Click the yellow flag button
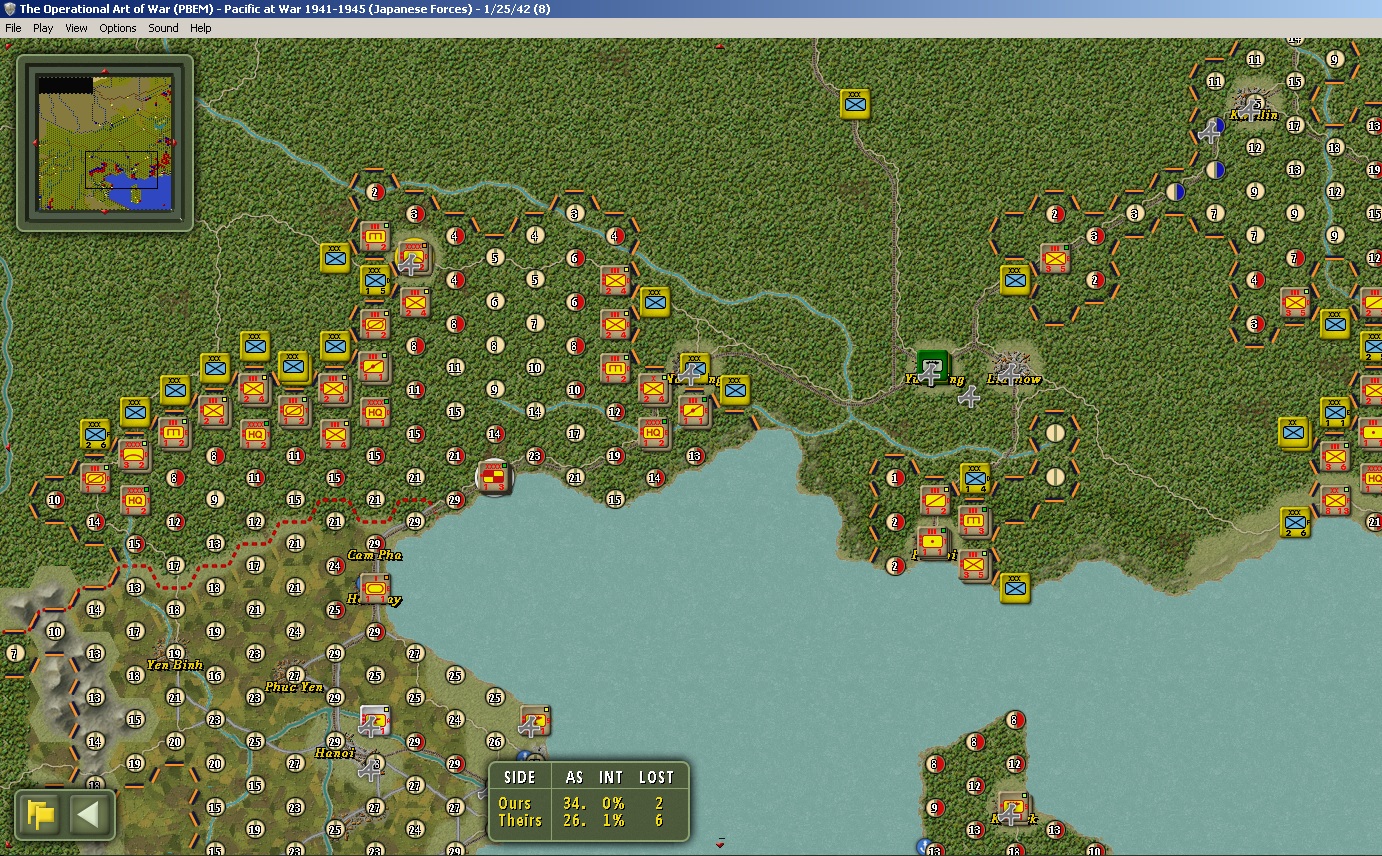The height and width of the screenshot is (856, 1382). [42, 814]
